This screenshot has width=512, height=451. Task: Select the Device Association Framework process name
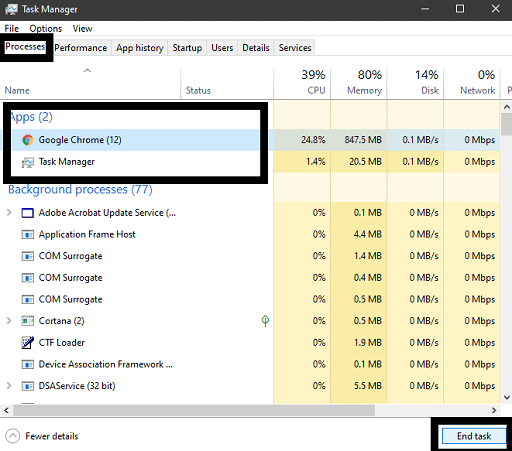click(x=106, y=364)
